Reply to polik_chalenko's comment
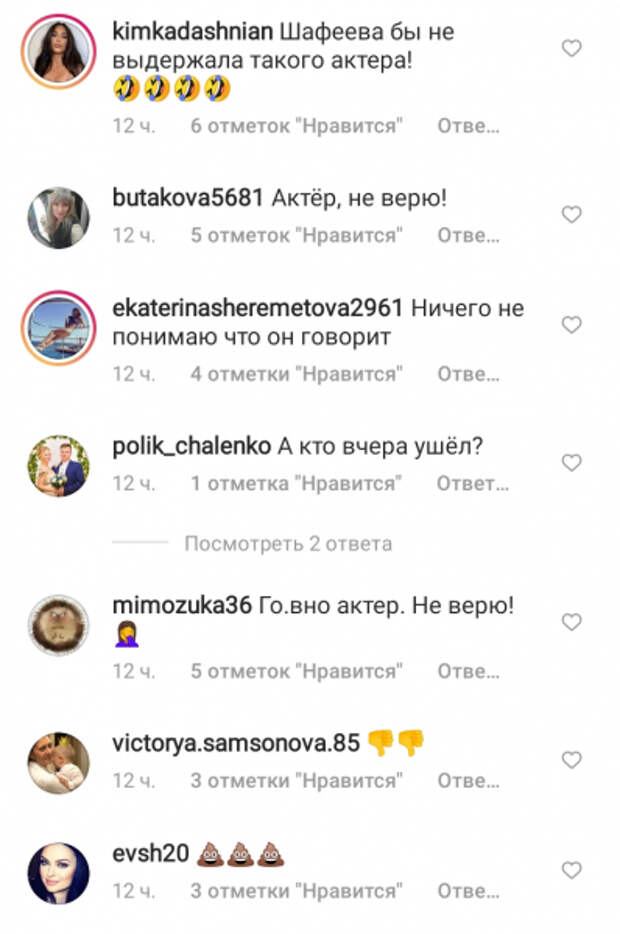 pos(472,484)
